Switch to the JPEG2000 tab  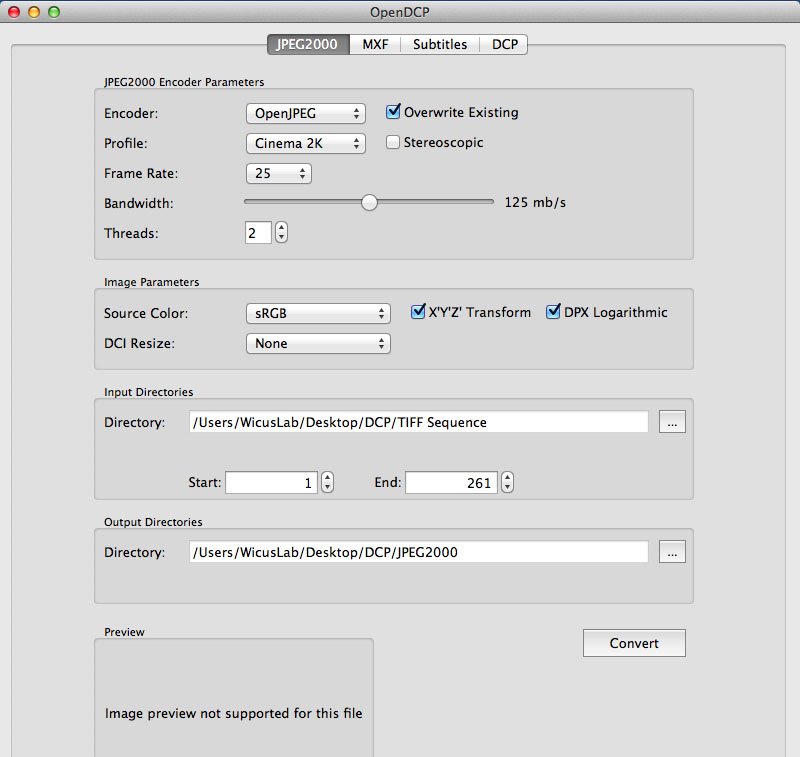point(308,44)
